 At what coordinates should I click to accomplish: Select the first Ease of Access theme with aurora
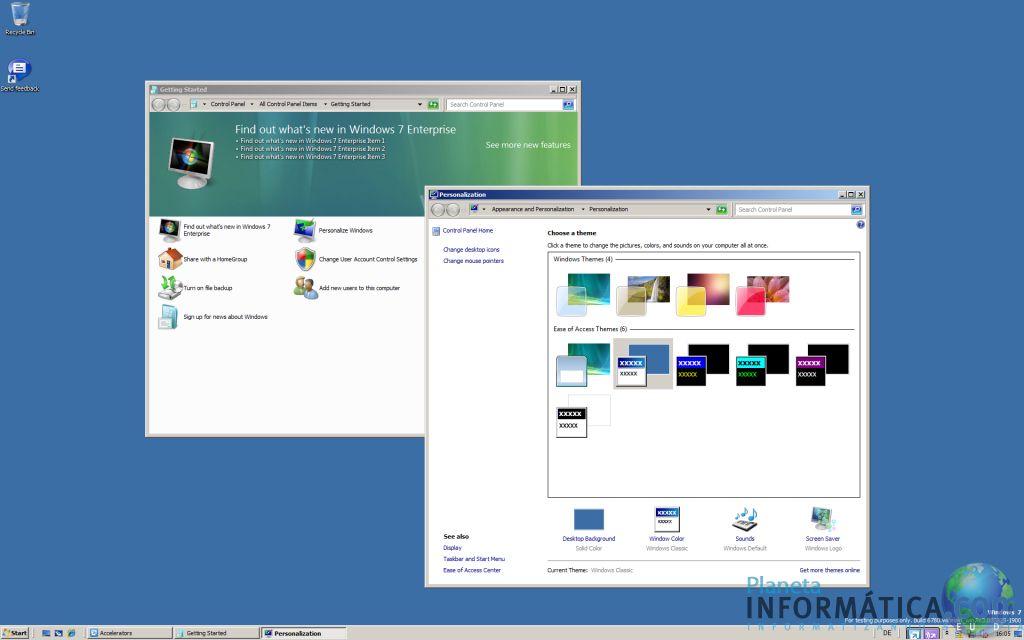[583, 365]
